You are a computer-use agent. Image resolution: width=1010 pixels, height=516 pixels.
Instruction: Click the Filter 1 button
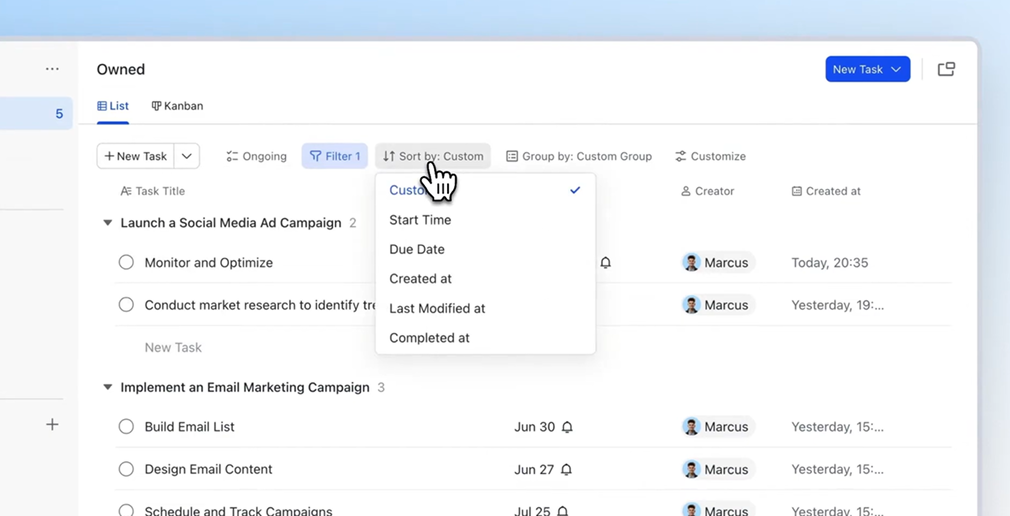334,156
